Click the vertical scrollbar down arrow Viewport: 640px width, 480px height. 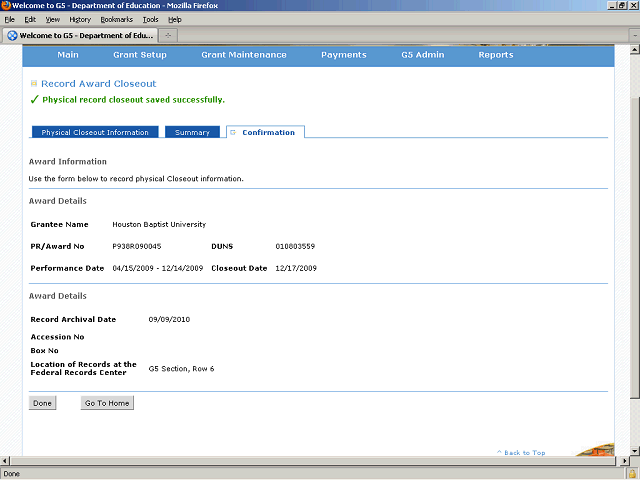(634, 451)
